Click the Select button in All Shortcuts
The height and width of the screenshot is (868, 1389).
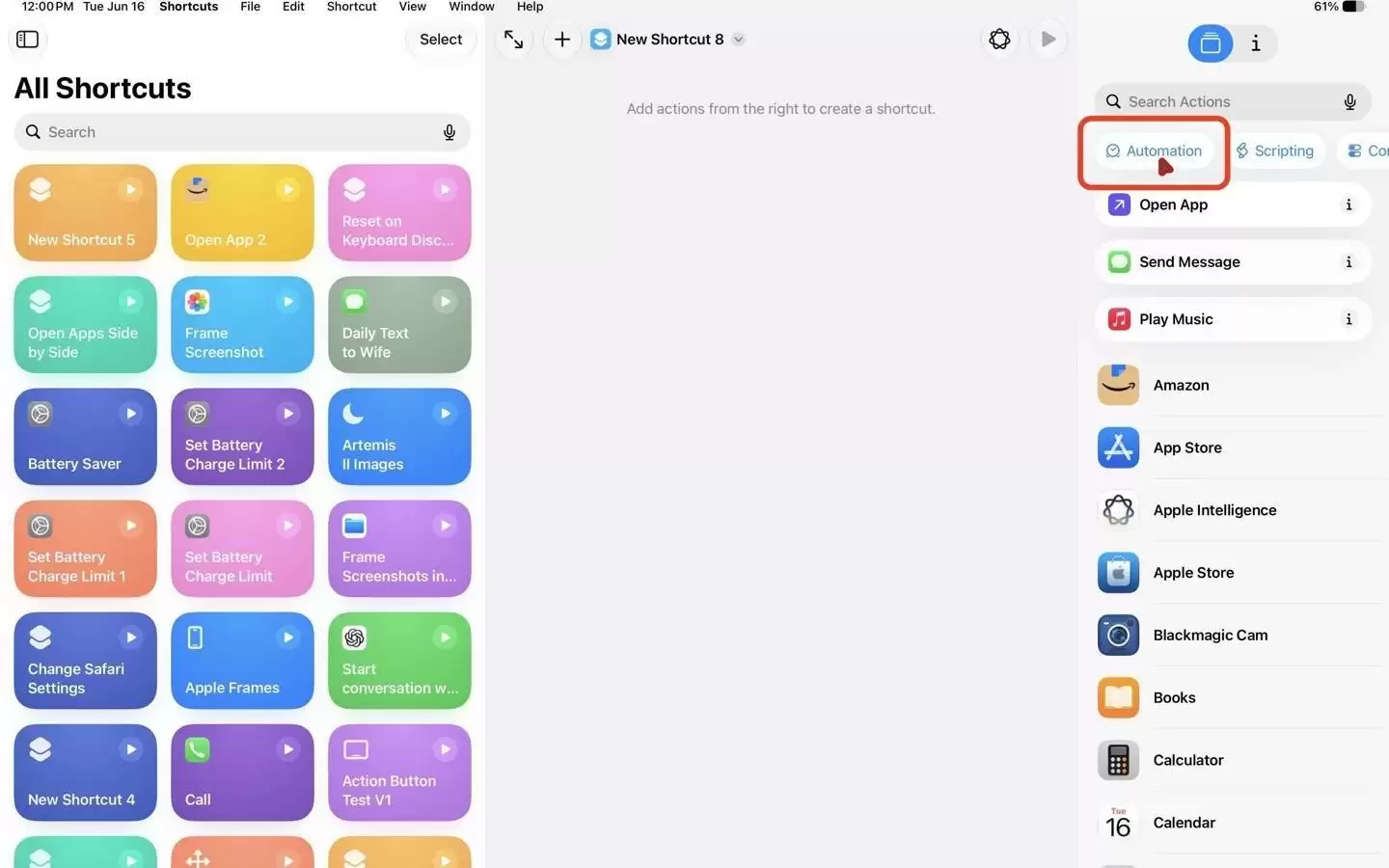pos(441,40)
